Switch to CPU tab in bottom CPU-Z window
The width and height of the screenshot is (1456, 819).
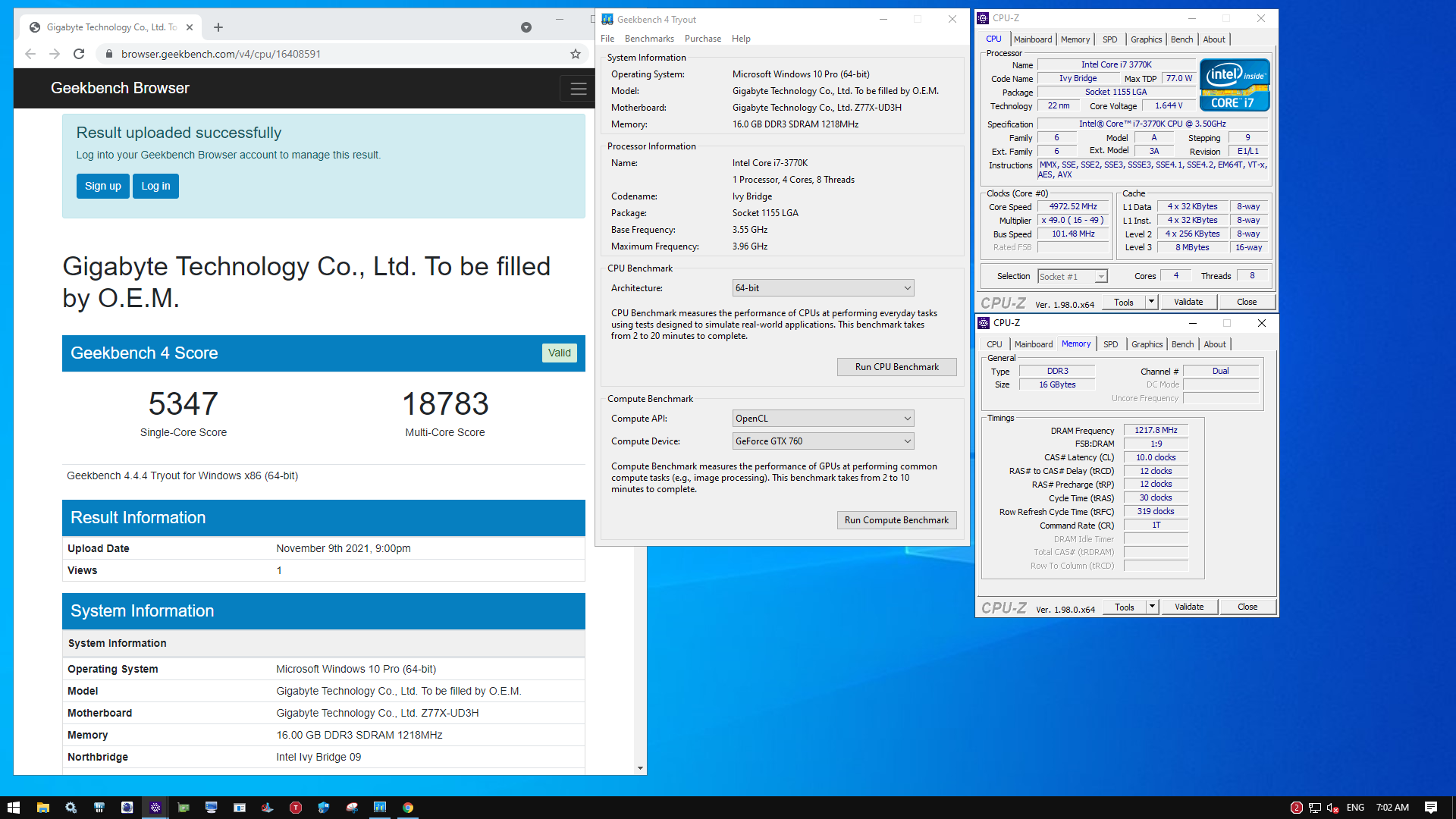click(x=994, y=344)
